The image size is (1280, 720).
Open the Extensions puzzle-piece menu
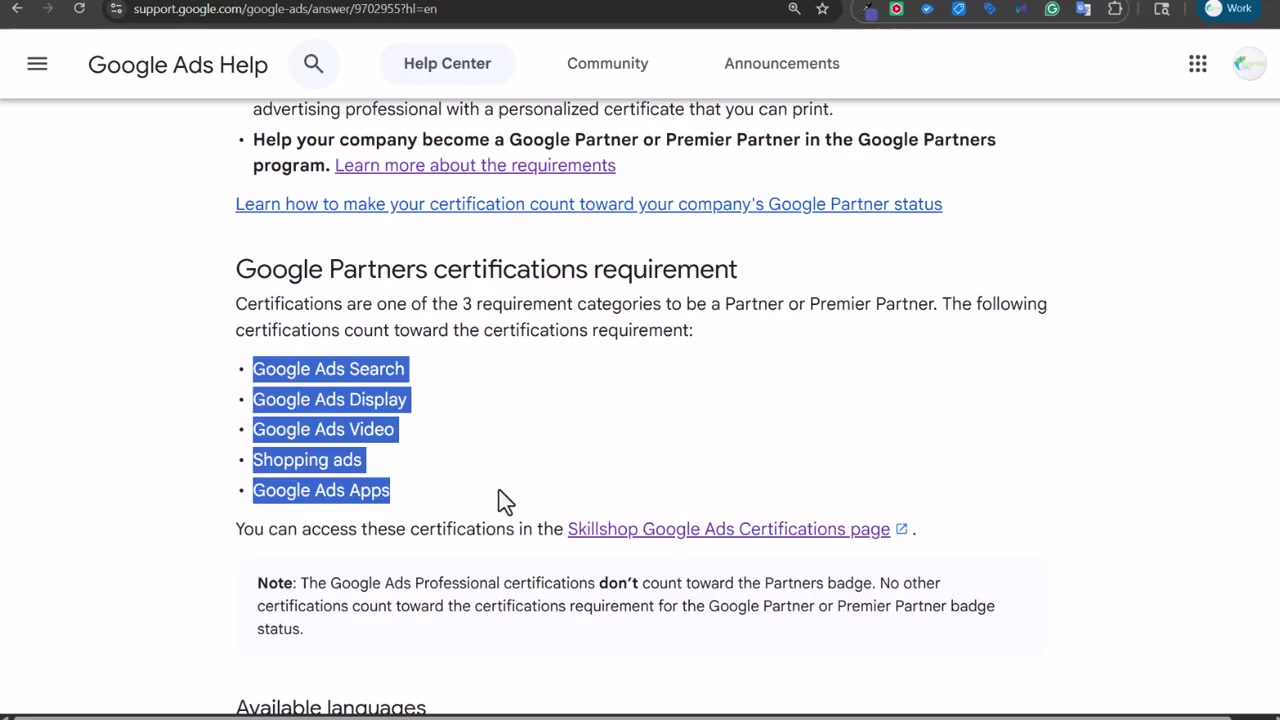coord(1115,9)
